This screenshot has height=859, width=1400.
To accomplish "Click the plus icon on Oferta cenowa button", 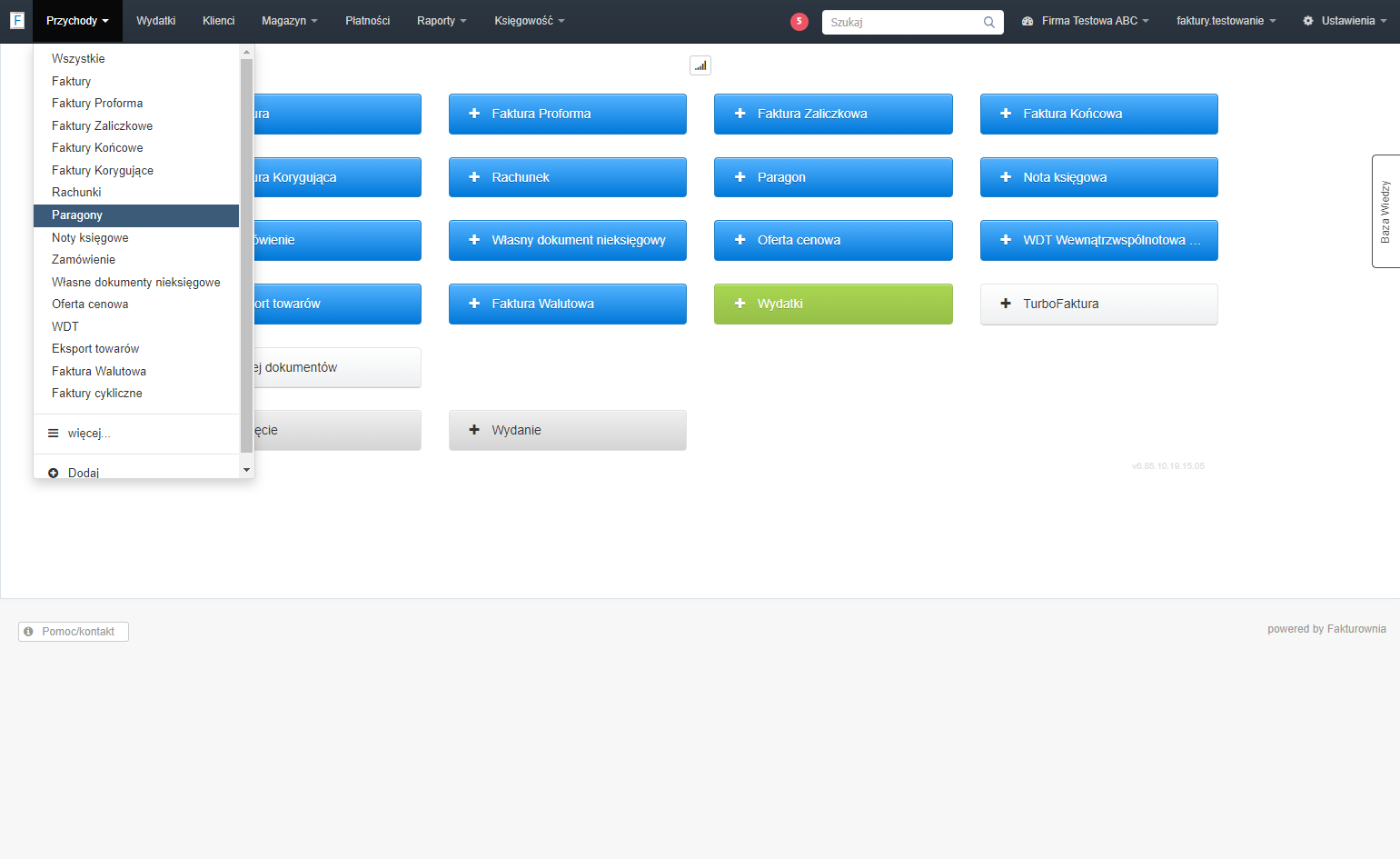I will [740, 240].
